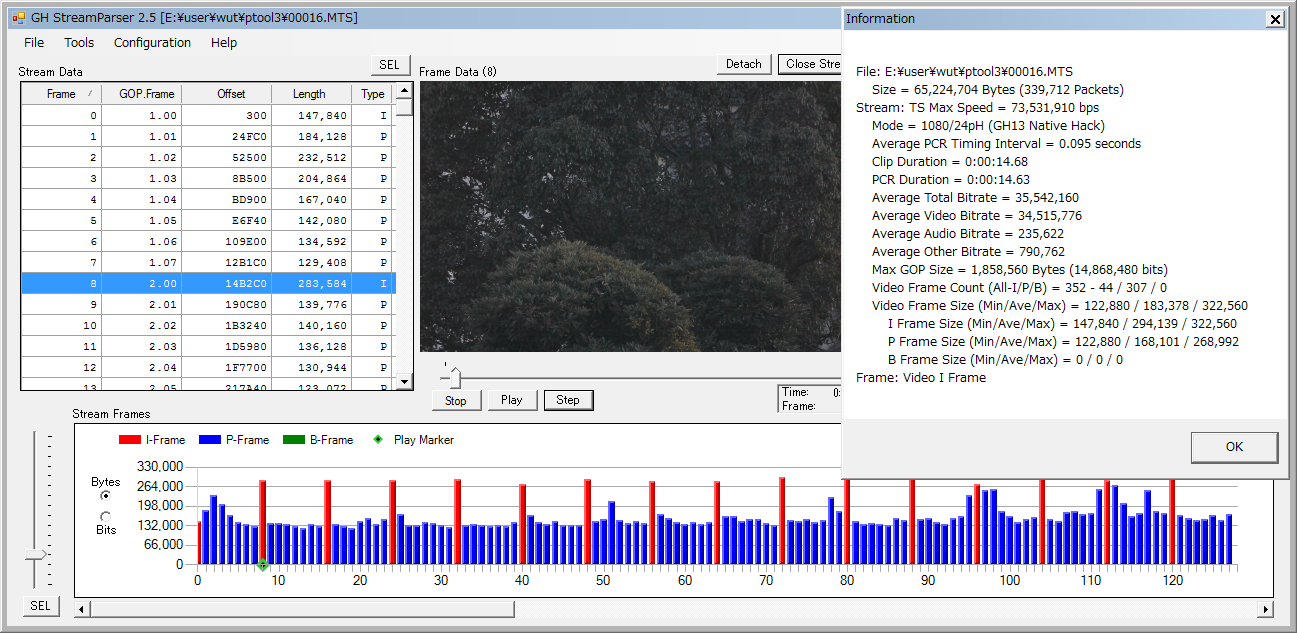Open the Help menu
The image size is (1297, 633).
(x=224, y=43)
